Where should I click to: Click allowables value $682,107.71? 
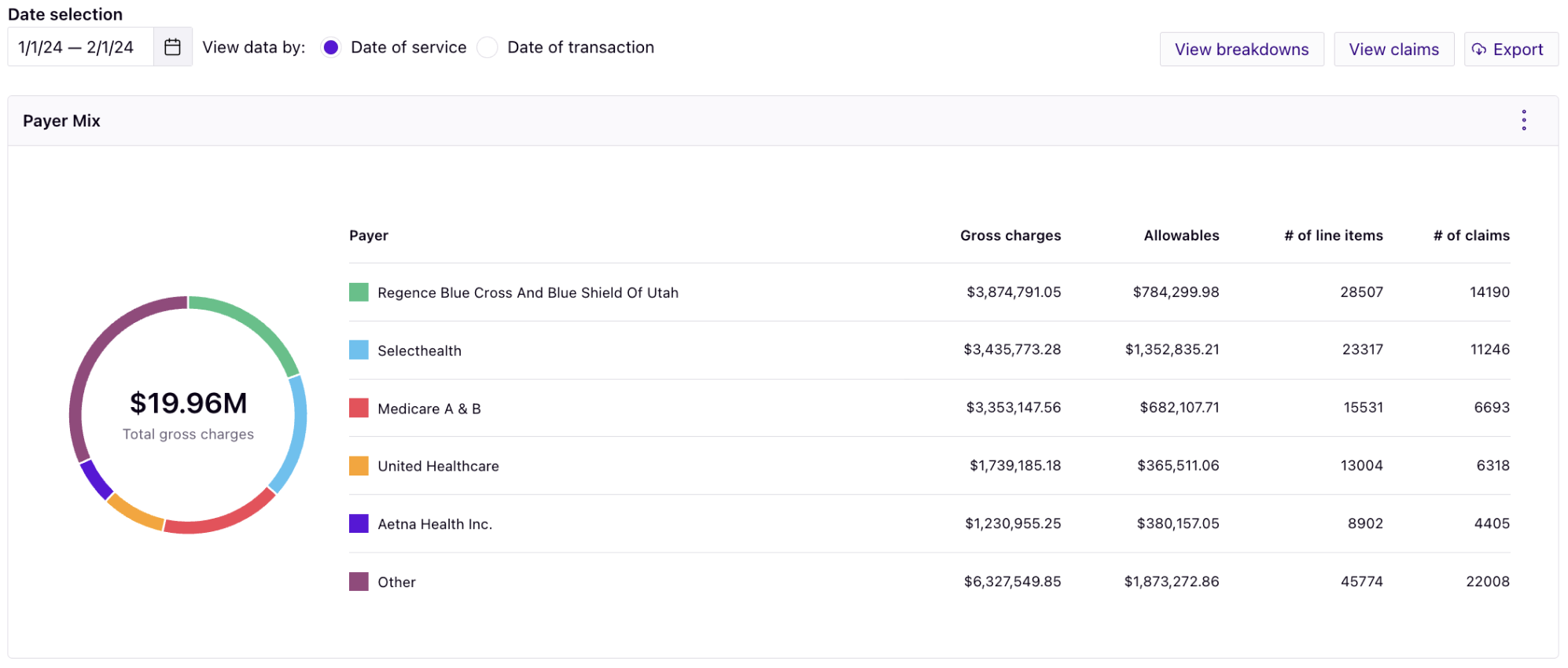click(x=1180, y=408)
